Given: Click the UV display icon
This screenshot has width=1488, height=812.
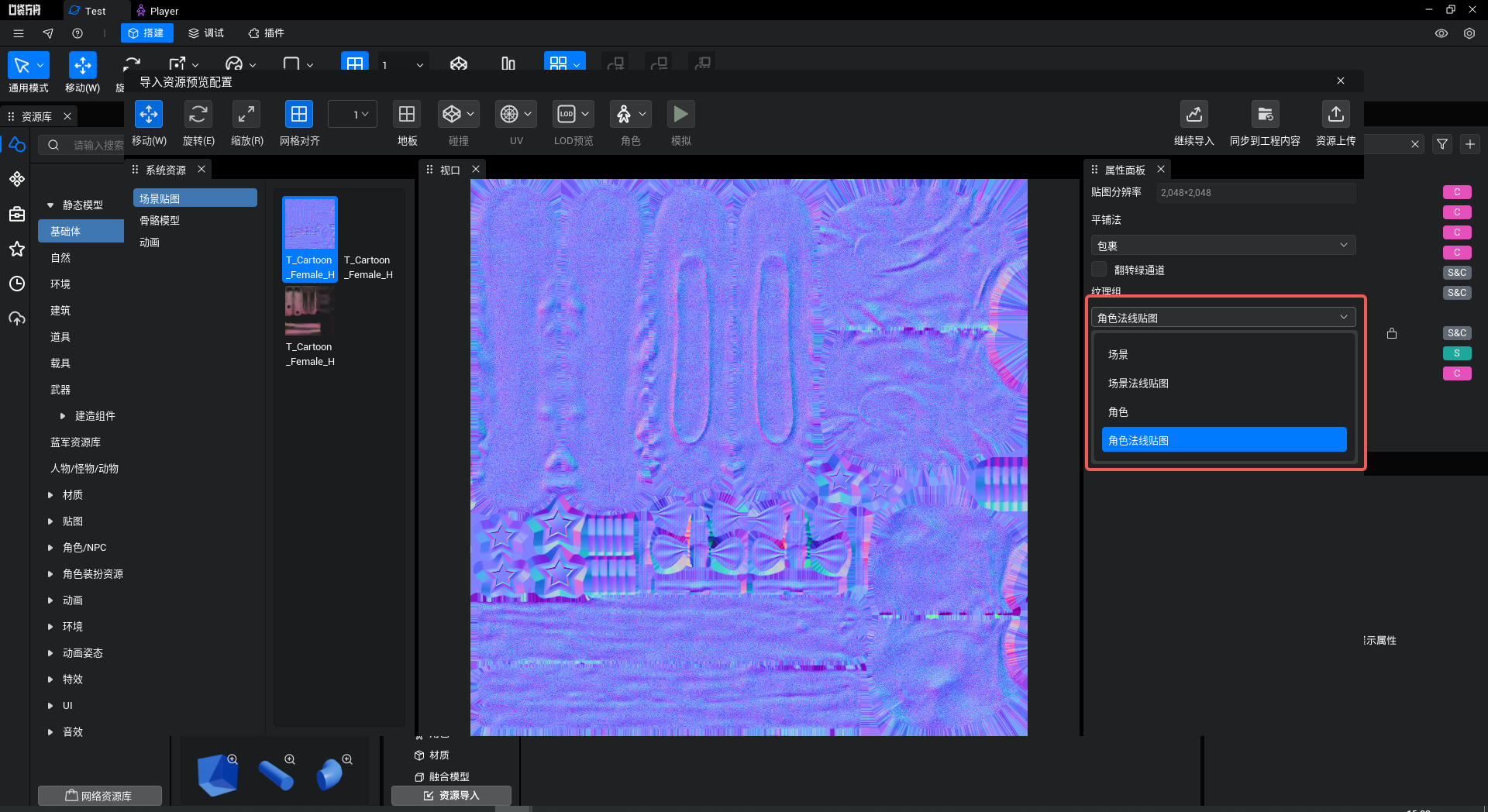Looking at the screenshot, I should coord(509,115).
